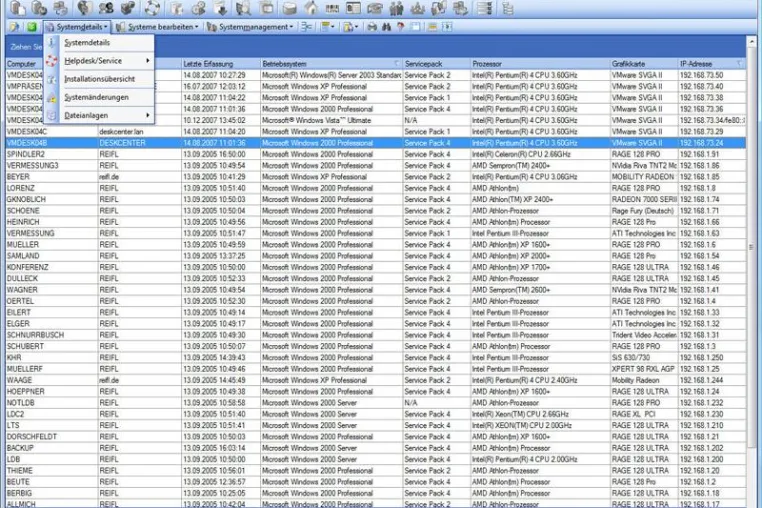Image resolution: width=762 pixels, height=508 pixels.
Task: Choose Installationsübersicht from the menu
Action: (99, 79)
